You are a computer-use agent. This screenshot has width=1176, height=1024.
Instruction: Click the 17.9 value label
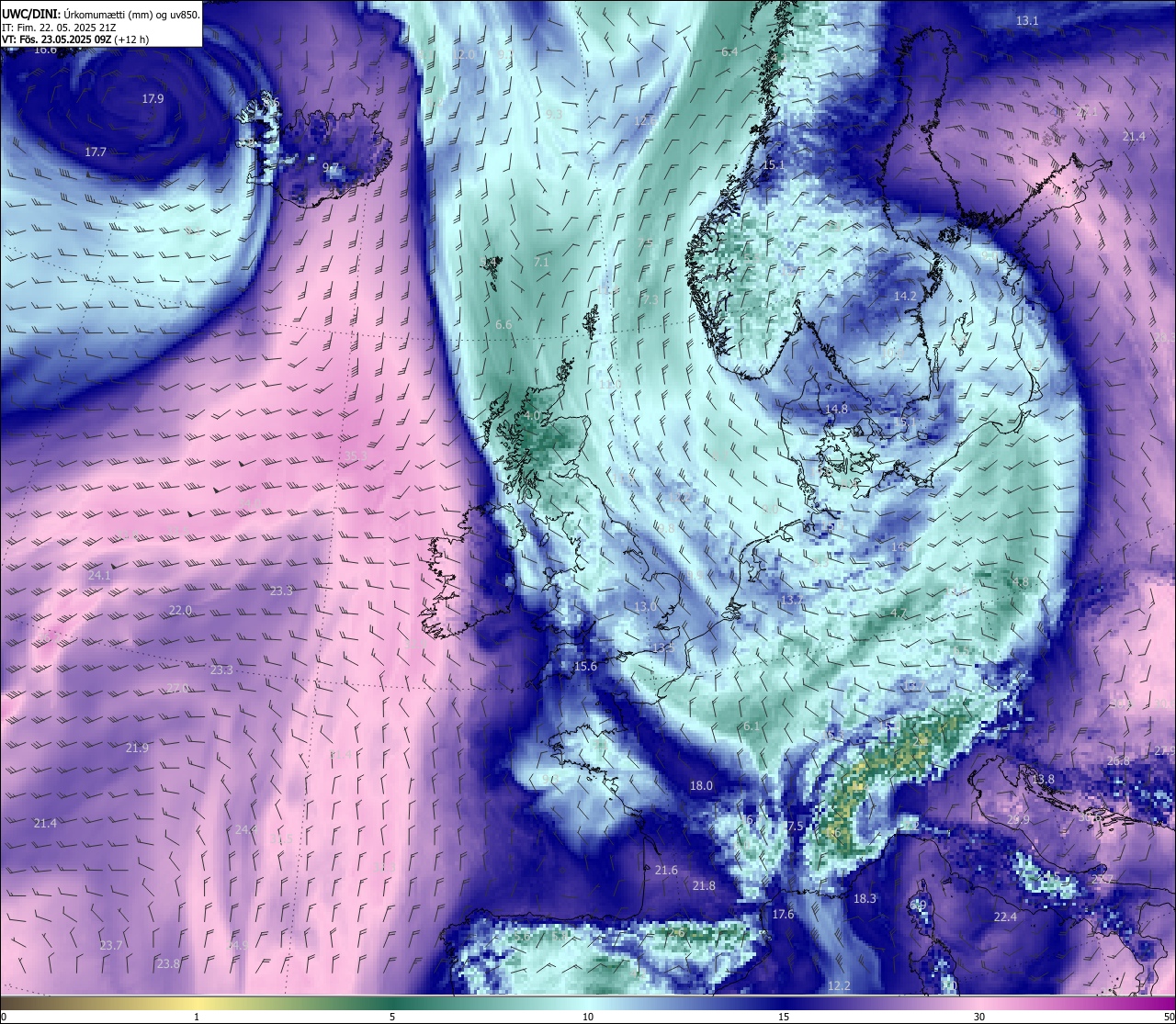[153, 99]
